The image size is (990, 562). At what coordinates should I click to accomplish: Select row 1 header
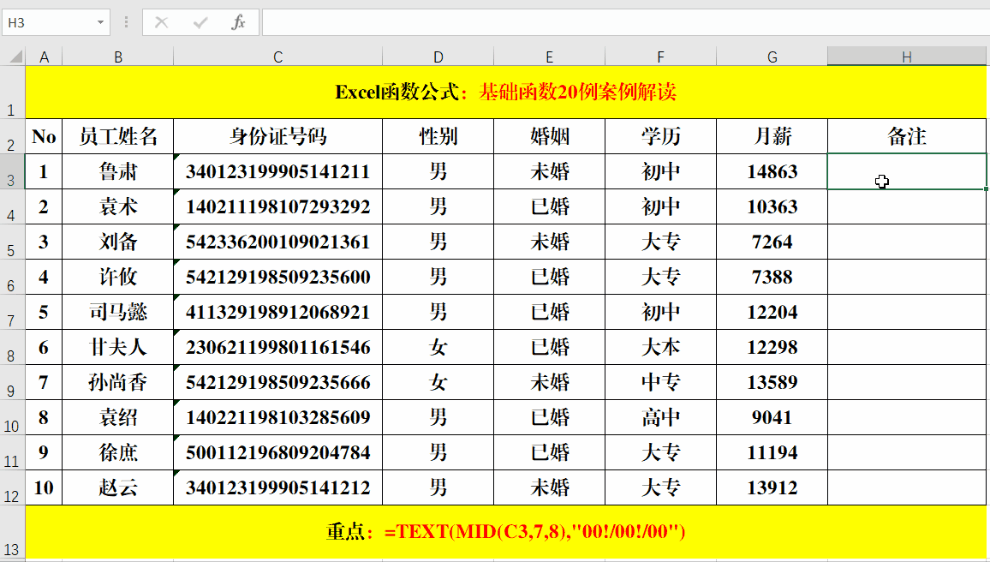pyautogui.click(x=12, y=92)
